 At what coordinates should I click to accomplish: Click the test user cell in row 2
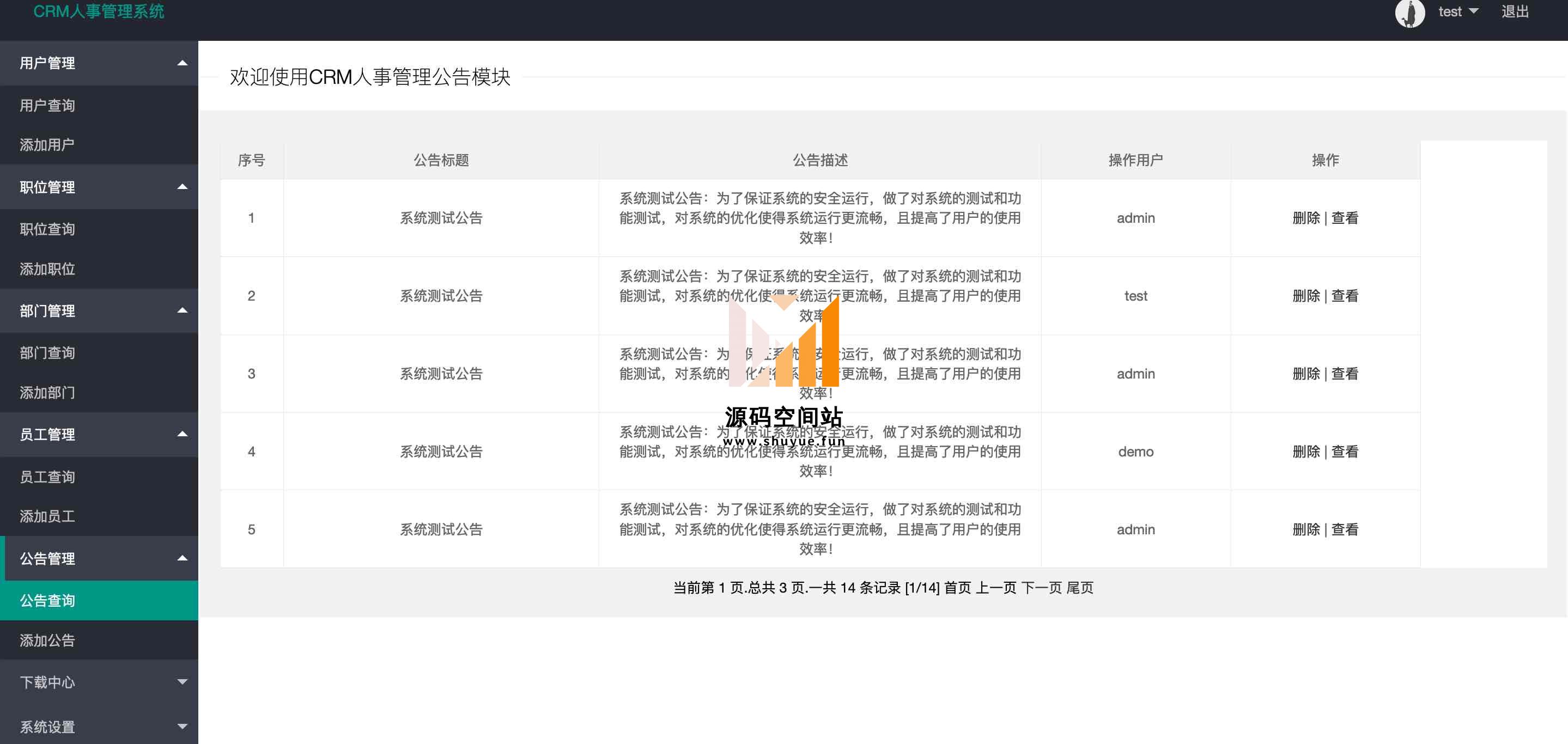coord(1136,296)
